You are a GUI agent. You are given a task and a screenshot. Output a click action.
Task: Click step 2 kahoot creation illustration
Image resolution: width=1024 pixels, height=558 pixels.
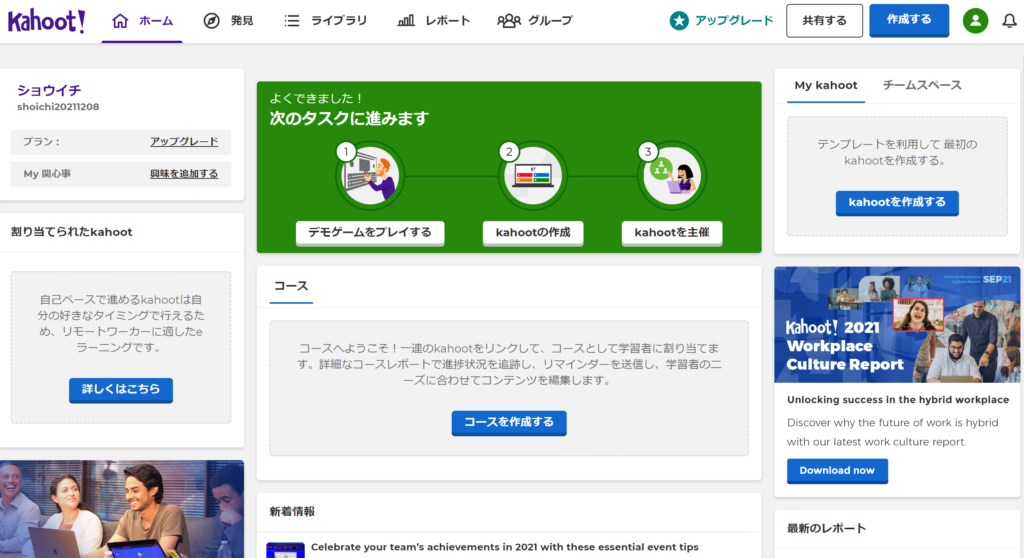533,175
